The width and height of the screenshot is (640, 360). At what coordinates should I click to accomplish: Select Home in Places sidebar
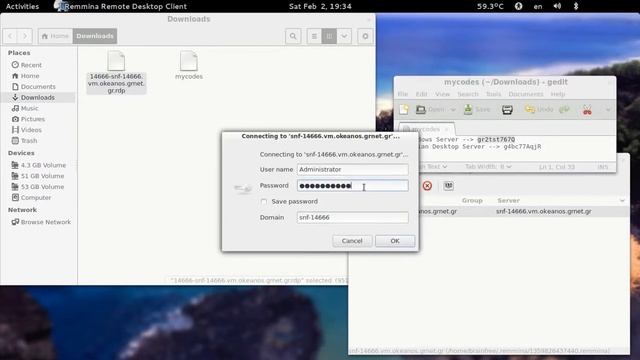coord(30,76)
